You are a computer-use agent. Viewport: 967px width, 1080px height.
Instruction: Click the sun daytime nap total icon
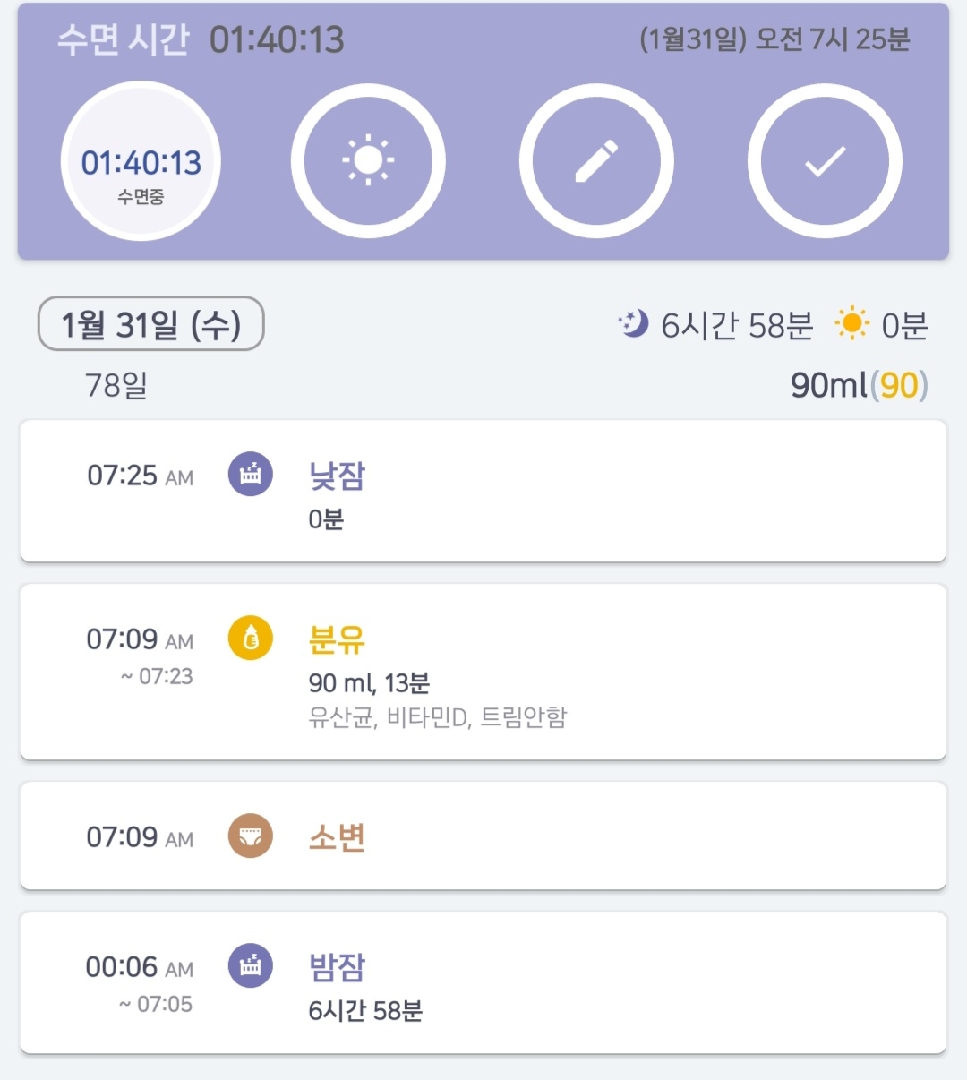(852, 324)
